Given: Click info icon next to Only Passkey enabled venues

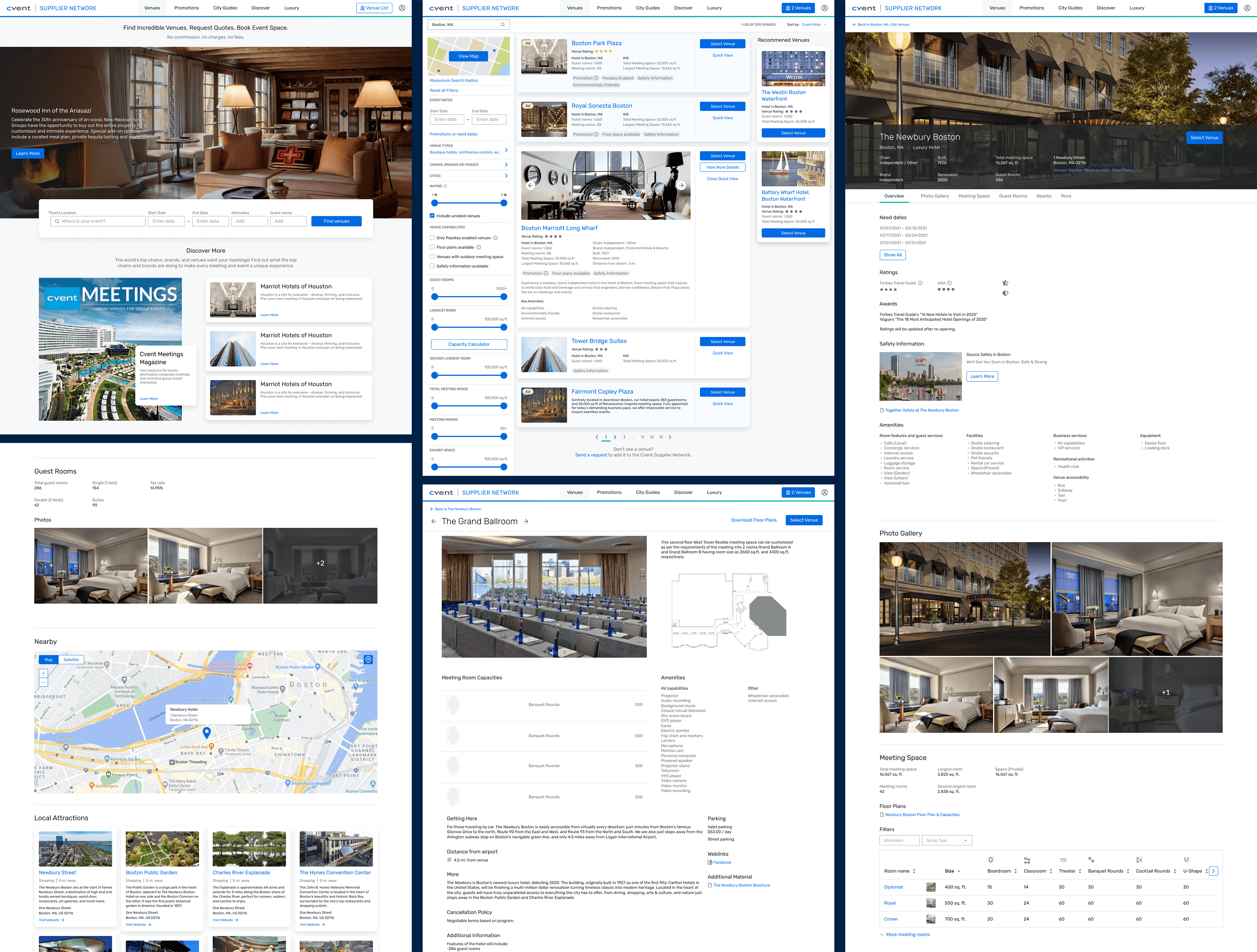Looking at the screenshot, I should (x=495, y=238).
